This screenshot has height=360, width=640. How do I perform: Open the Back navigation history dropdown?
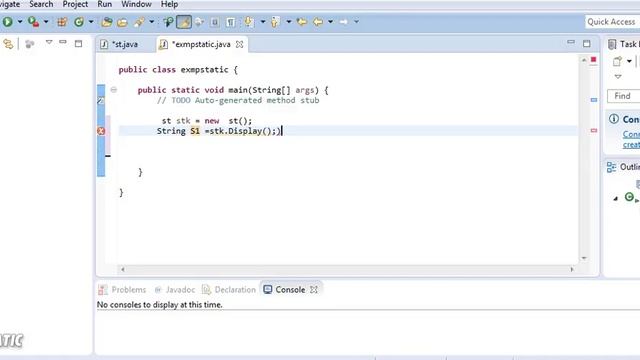click(x=330, y=22)
